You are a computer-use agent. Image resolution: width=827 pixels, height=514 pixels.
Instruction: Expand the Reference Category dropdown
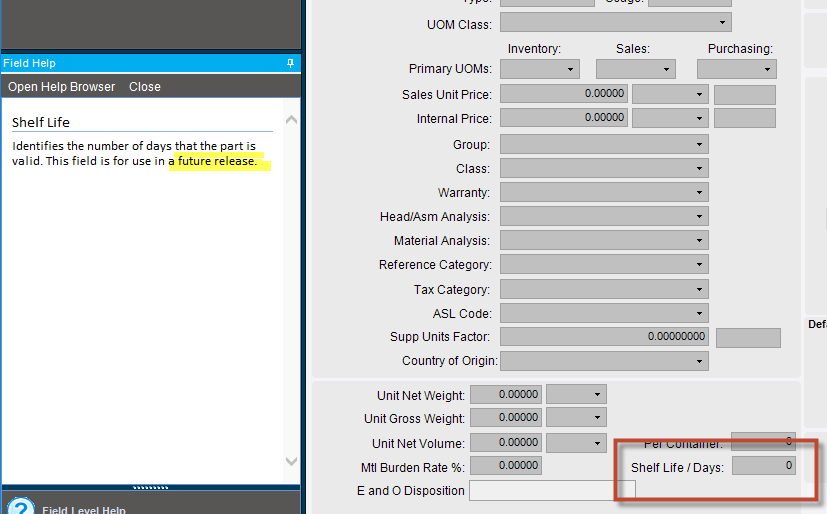coord(699,264)
